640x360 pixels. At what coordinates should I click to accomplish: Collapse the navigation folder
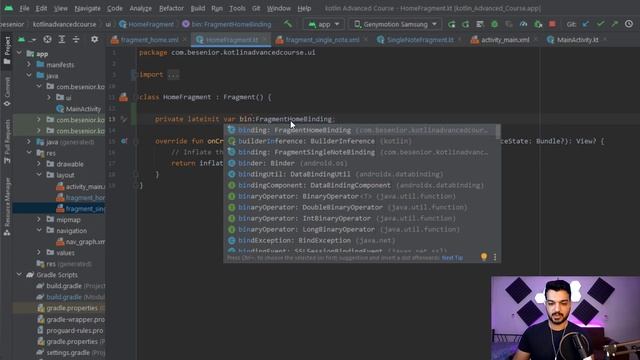[39, 230]
